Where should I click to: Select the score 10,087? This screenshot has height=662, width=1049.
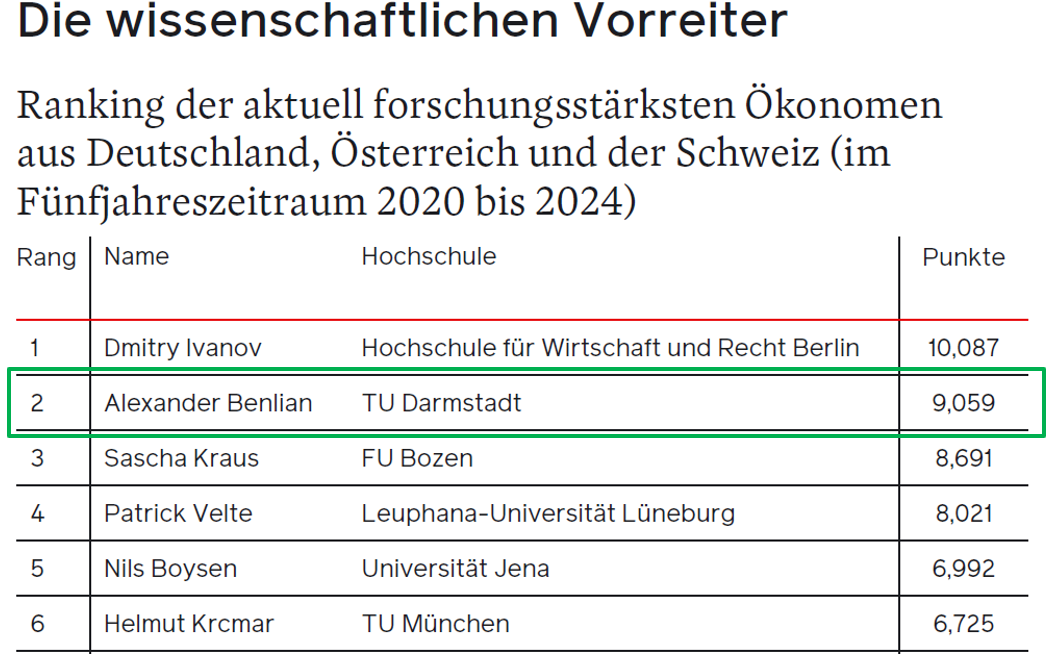963,348
